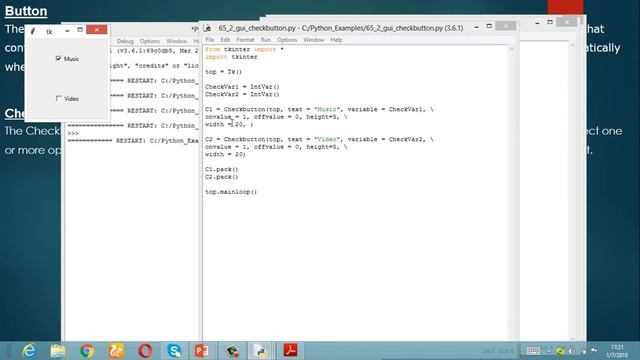Image resolution: width=640 pixels, height=360 pixels.
Task: Click the "top.mainloop()" line in editor
Action: pos(231,192)
